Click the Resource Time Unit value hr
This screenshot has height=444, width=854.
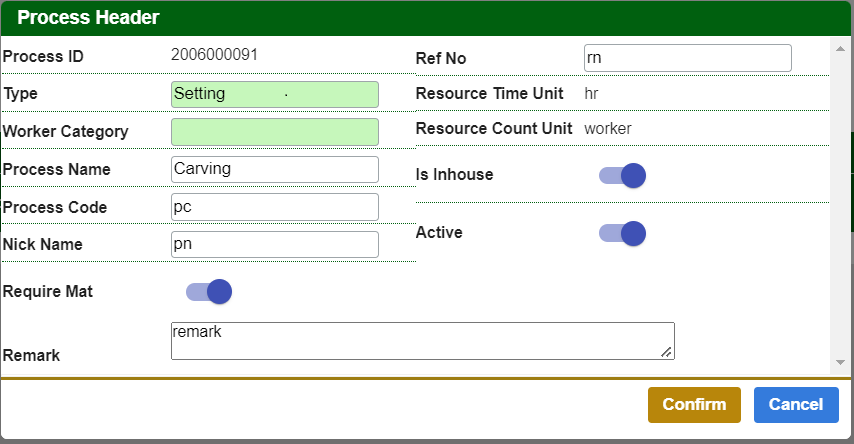pyautogui.click(x=591, y=93)
